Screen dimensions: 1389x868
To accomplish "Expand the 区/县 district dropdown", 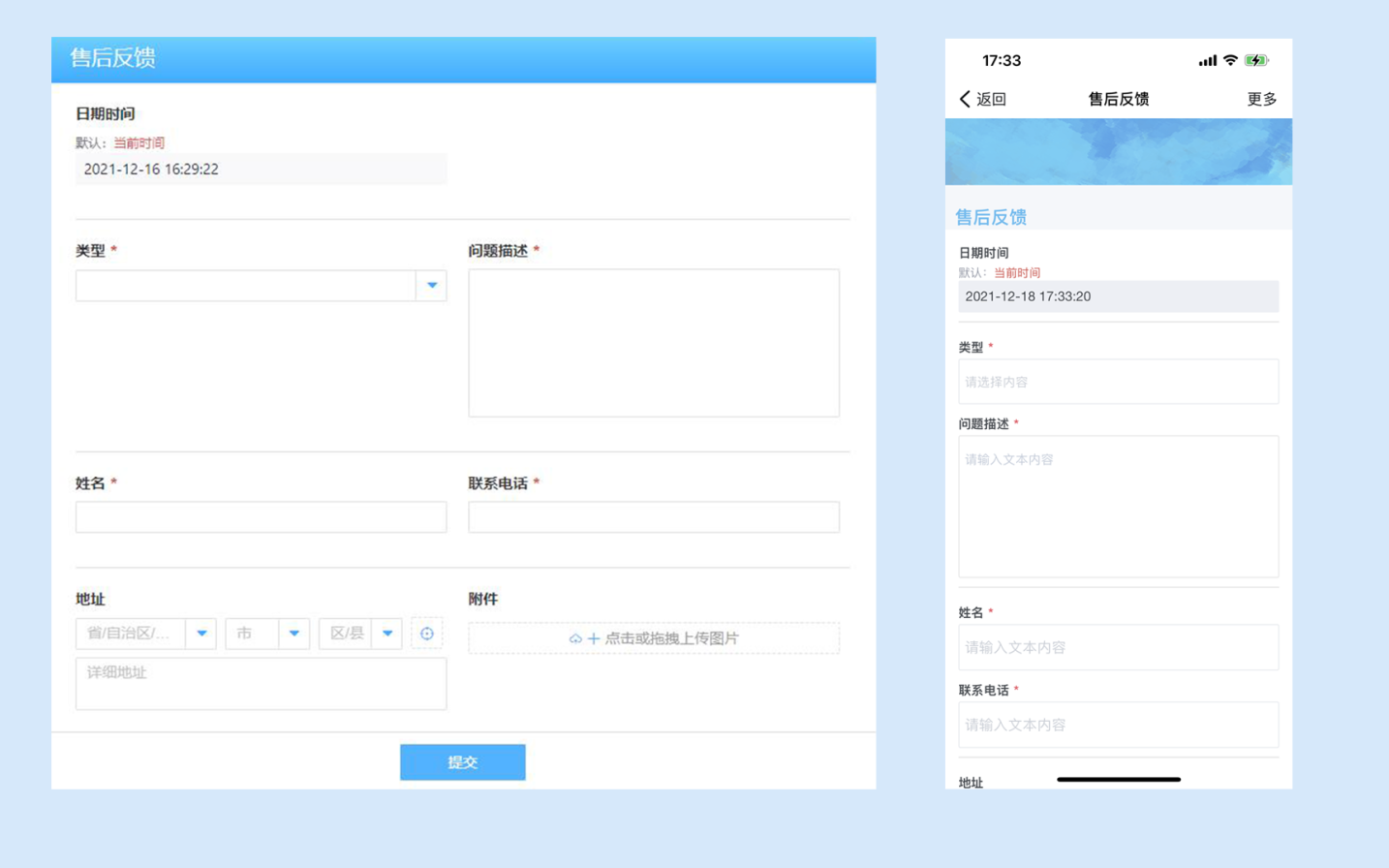I will point(387,634).
